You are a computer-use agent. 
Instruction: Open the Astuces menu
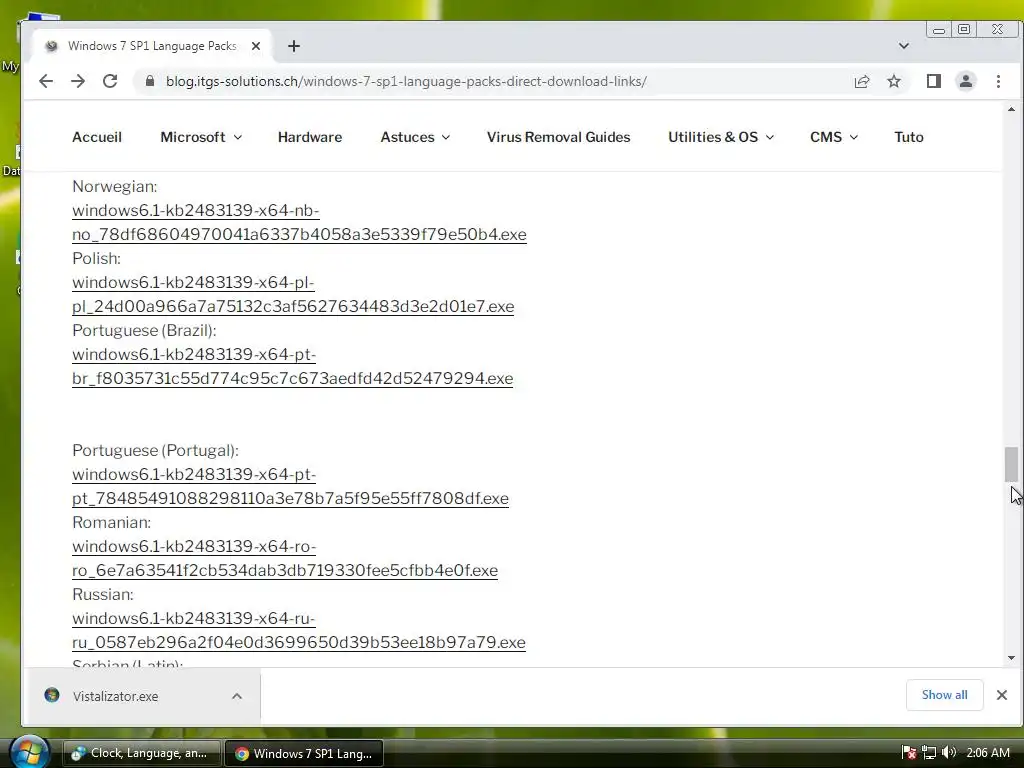coord(408,137)
